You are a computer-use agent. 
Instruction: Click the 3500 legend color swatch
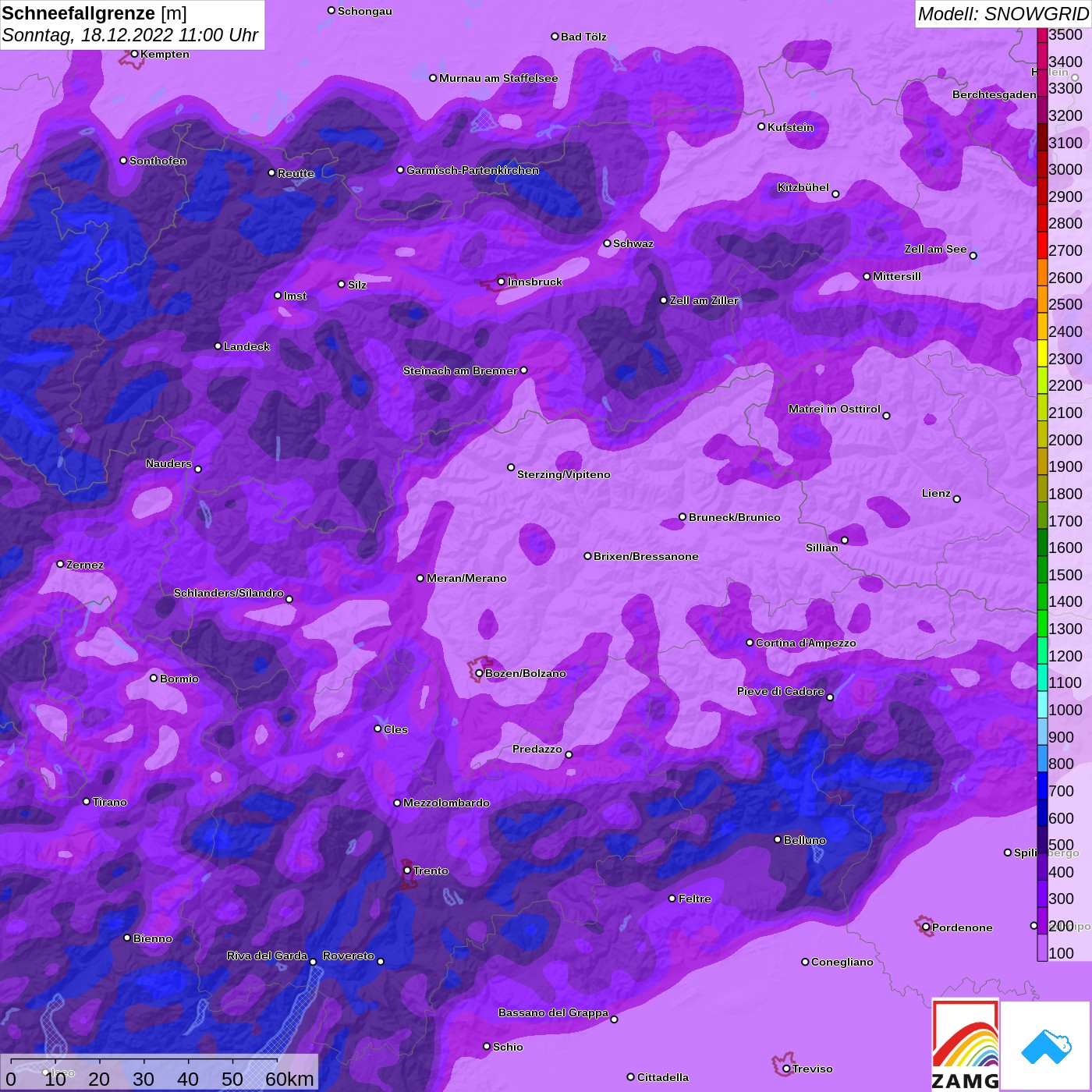tap(1042, 34)
